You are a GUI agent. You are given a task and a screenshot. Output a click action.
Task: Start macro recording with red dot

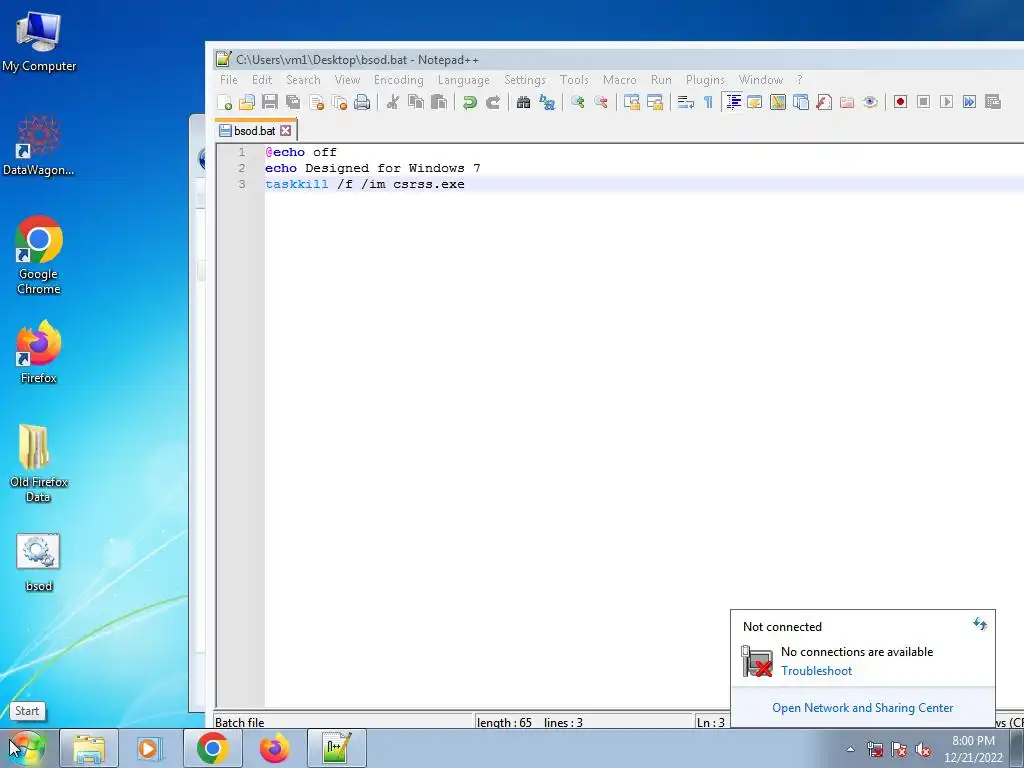(x=901, y=102)
